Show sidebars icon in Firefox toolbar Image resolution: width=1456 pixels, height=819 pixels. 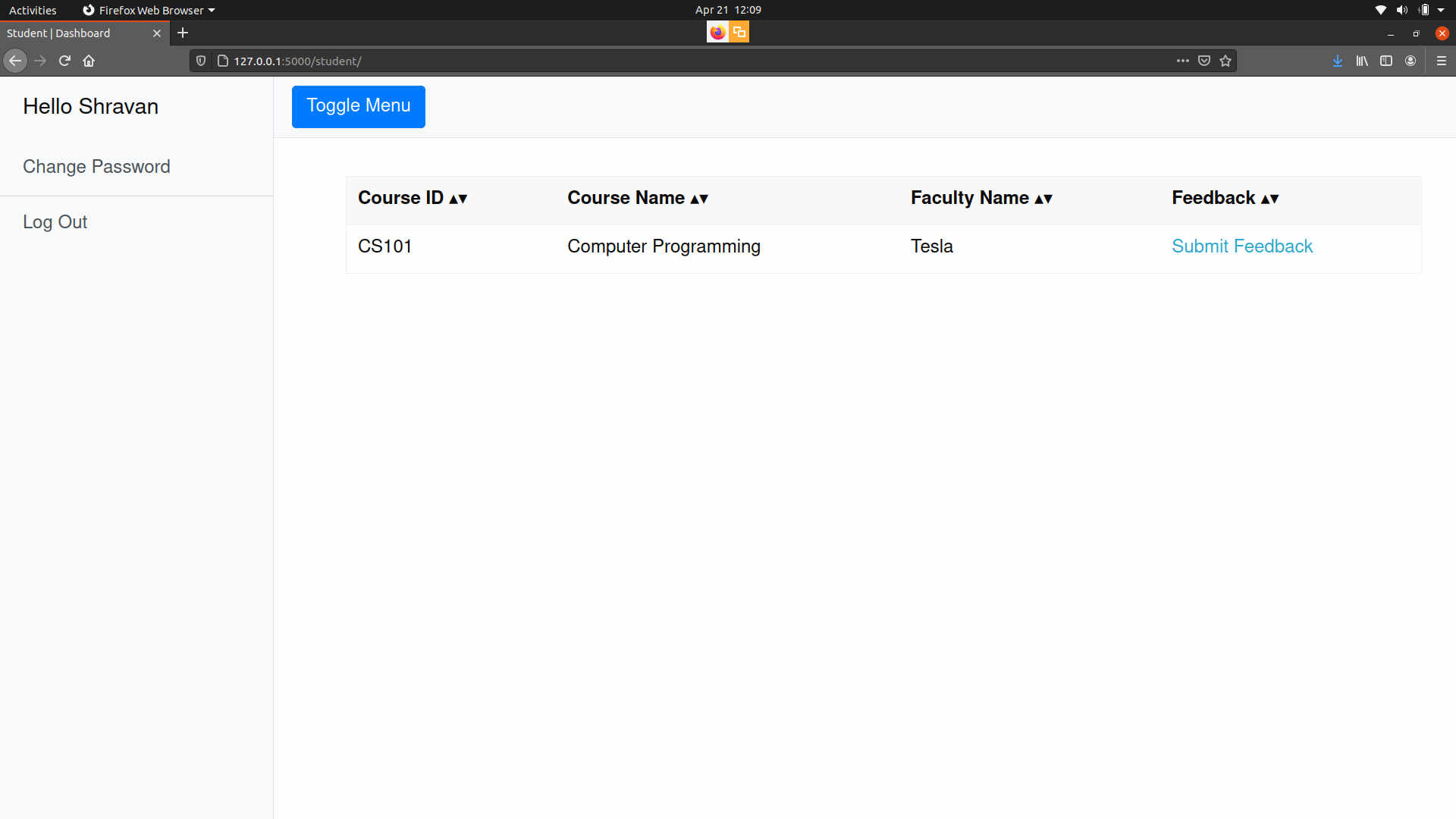pyautogui.click(x=1386, y=61)
